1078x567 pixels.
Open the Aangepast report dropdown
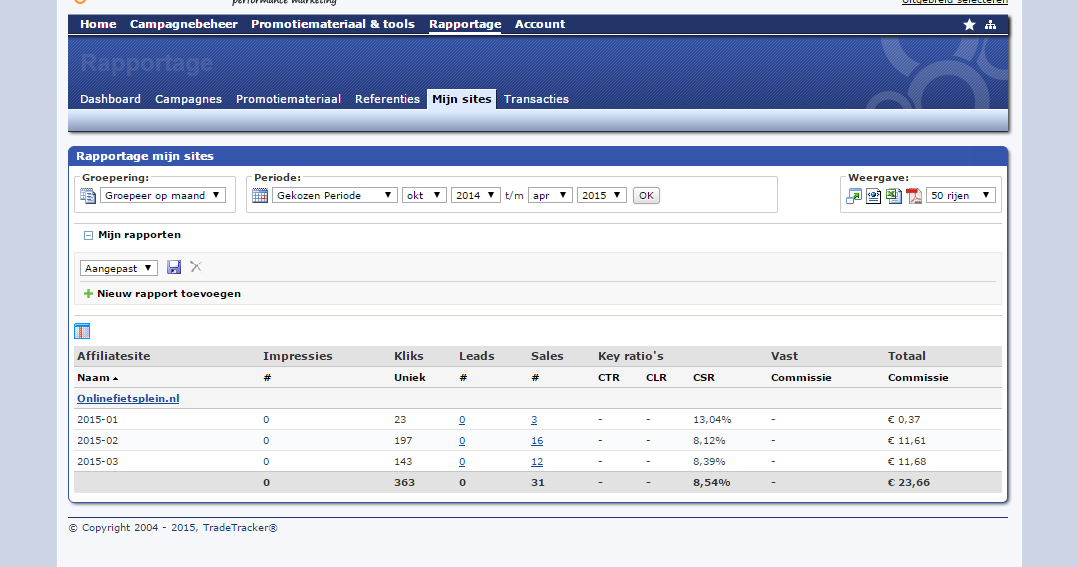pyautogui.click(x=119, y=268)
